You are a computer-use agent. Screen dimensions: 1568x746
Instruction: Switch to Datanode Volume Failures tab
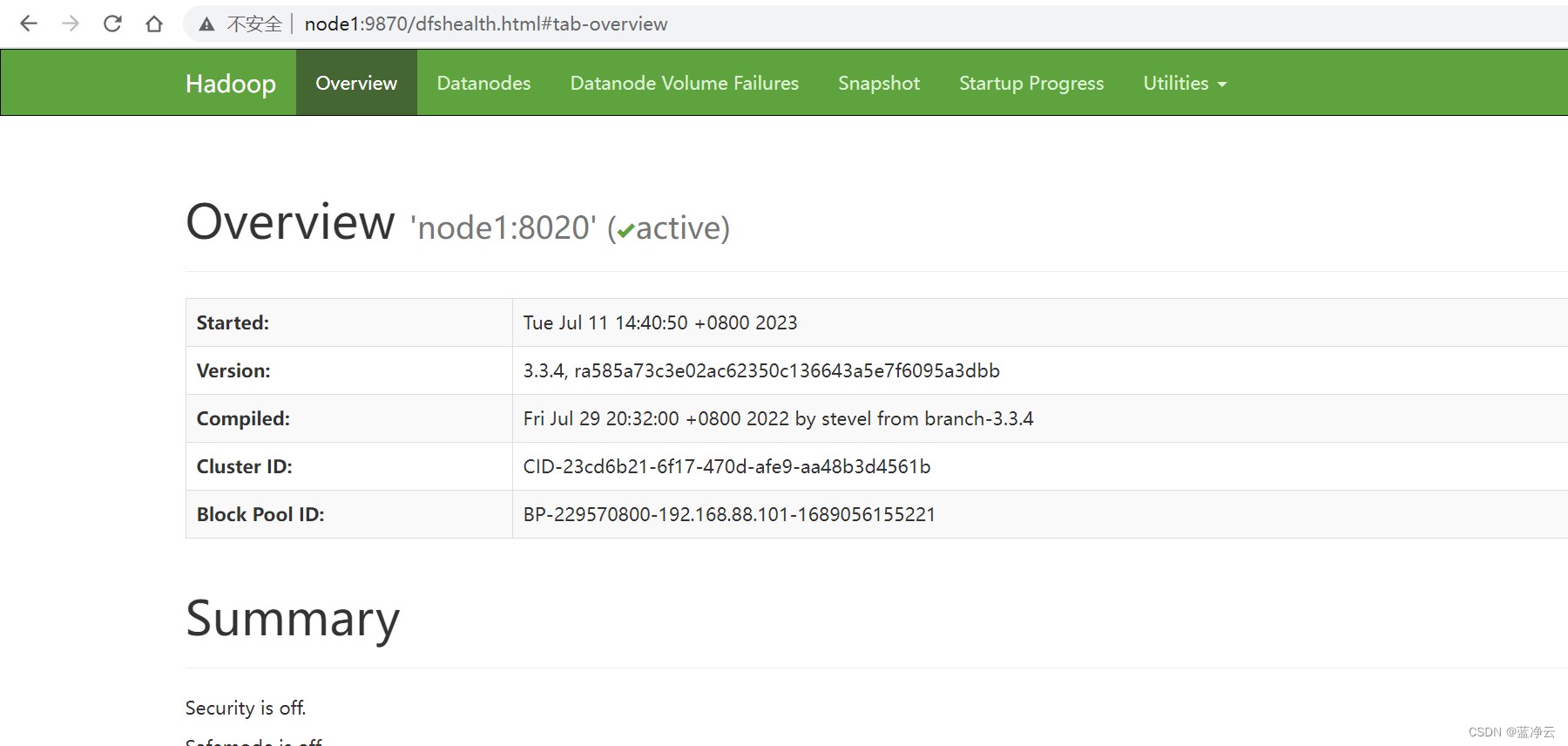[685, 83]
